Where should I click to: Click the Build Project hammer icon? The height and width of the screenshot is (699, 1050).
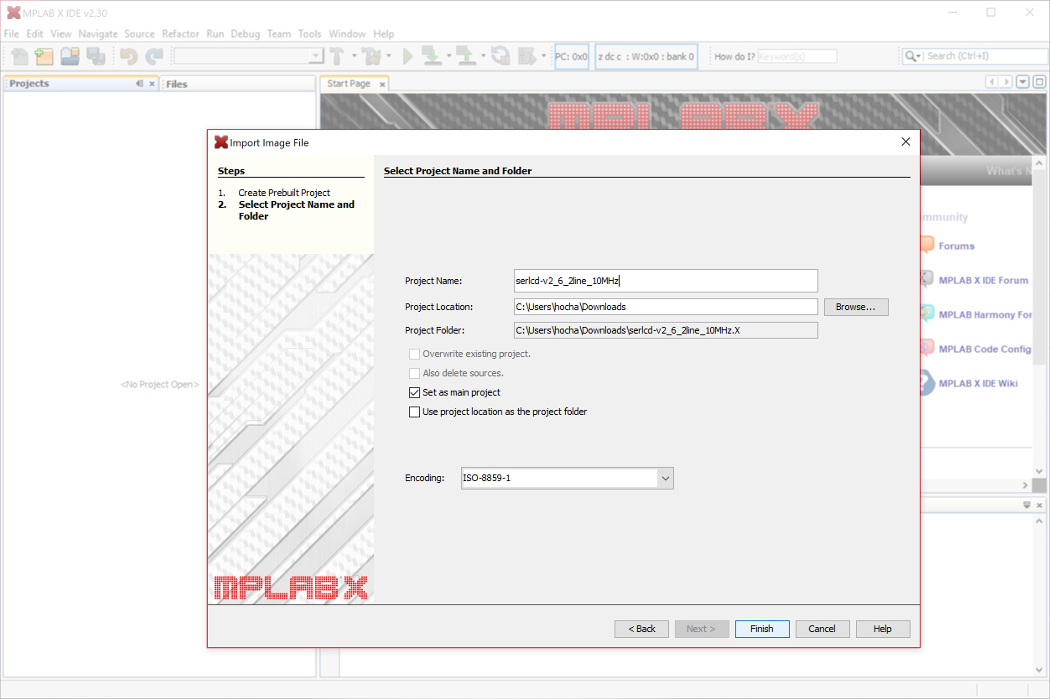tap(337, 56)
